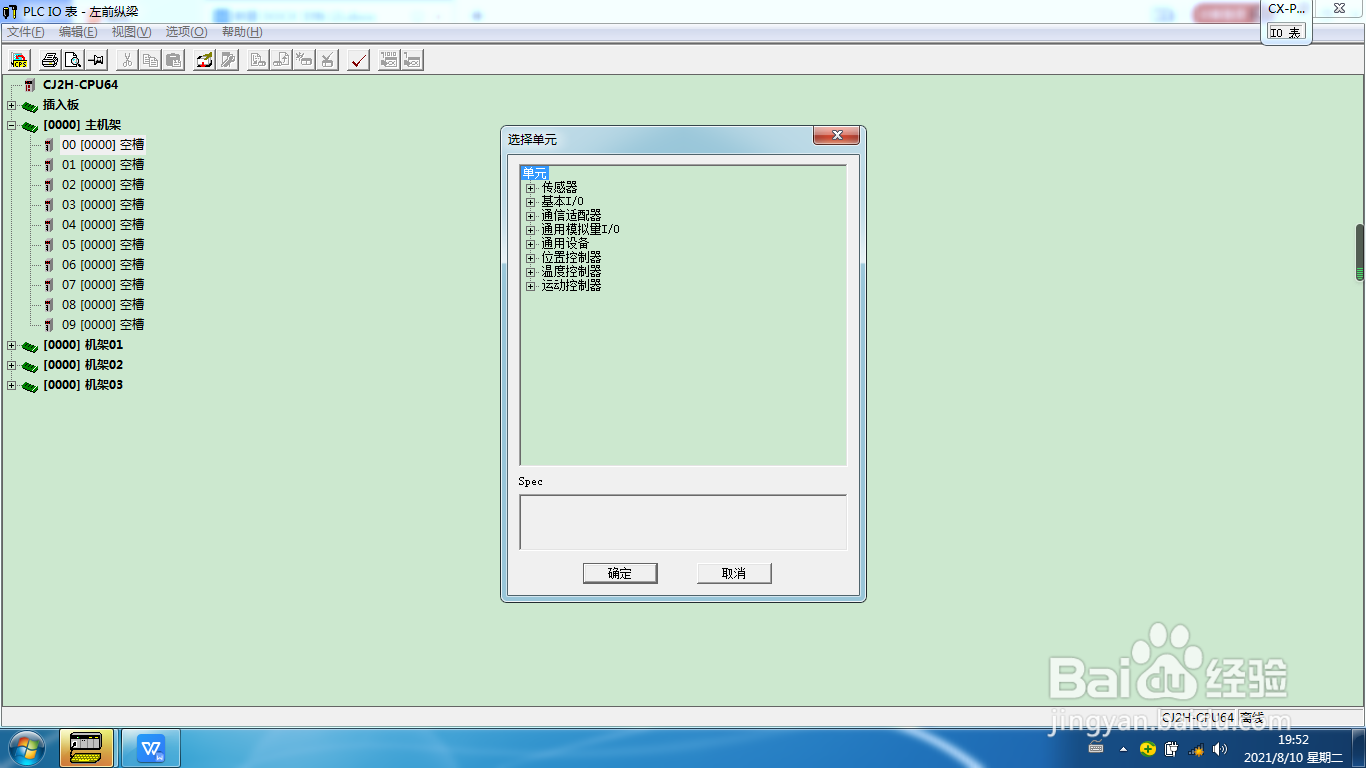Open Print Preview from the toolbar
The image size is (1366, 768).
(x=73, y=60)
